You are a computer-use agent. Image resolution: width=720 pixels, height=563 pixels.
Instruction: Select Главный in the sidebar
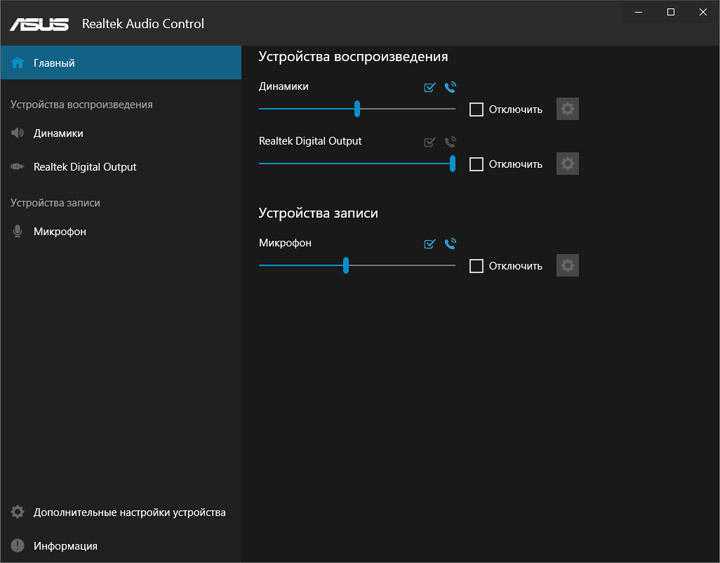54,63
